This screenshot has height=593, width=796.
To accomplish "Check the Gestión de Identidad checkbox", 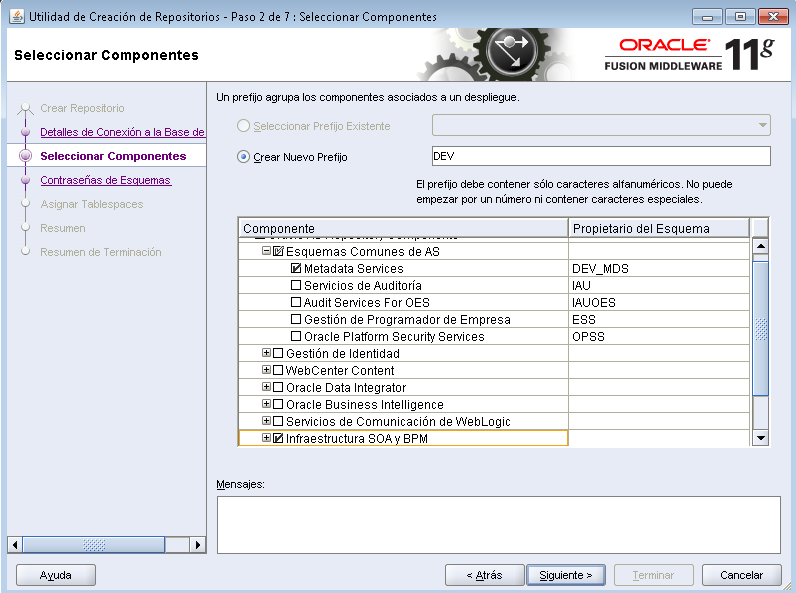I will (x=278, y=353).
